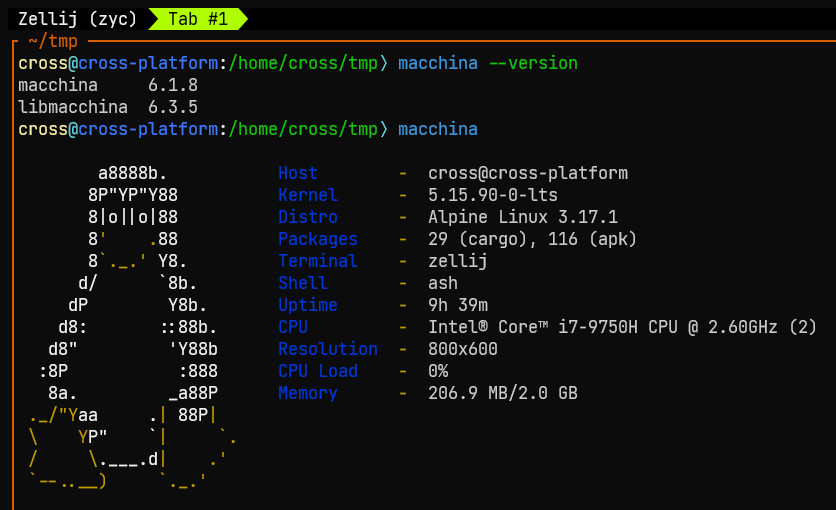Click the kernel value 5.15.90-0-lts
Screen dimensions: 836x510
(493, 195)
